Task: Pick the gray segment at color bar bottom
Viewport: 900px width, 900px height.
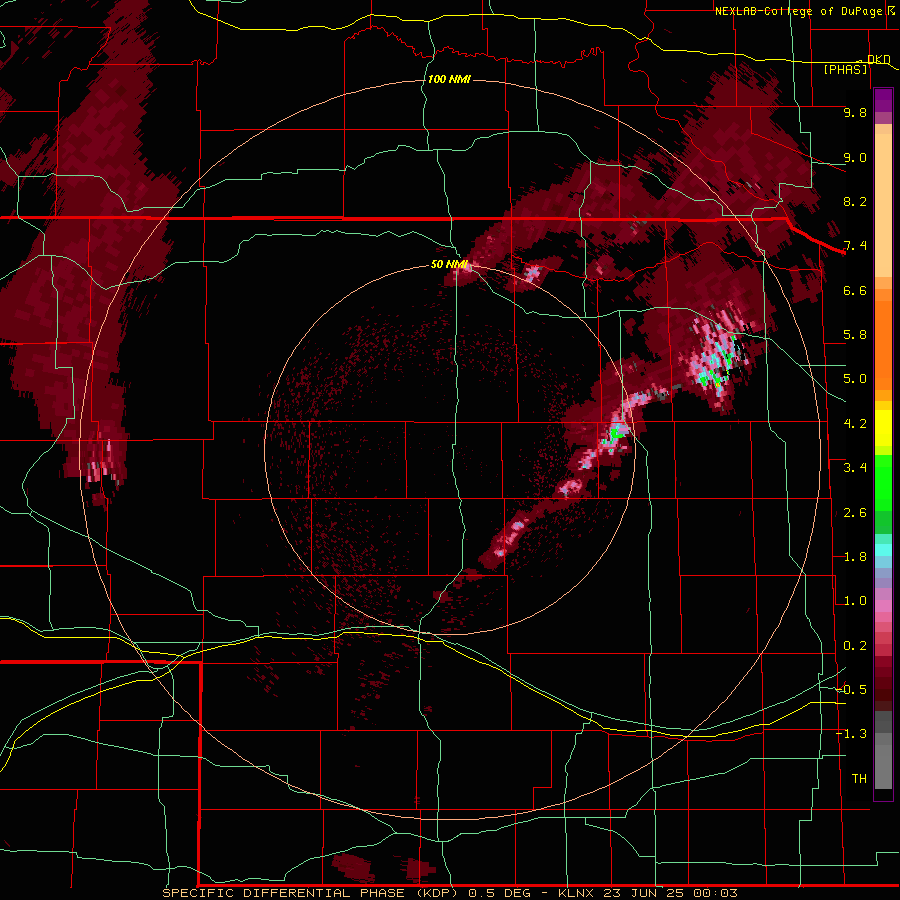Action: click(883, 766)
